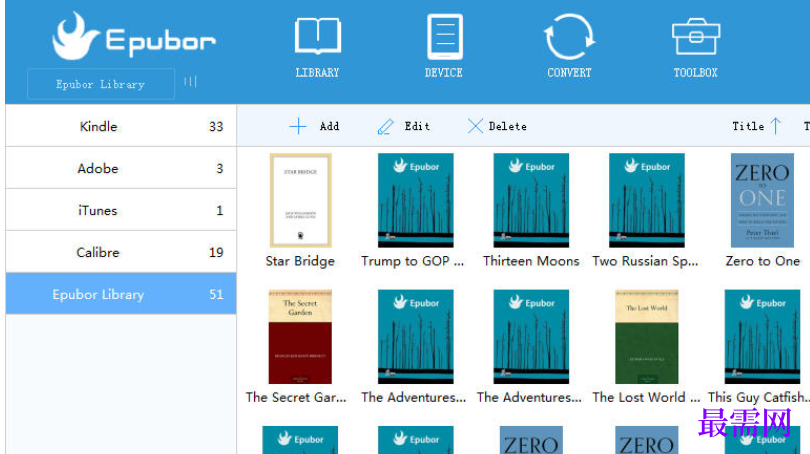Select the Thirteen Moons book cover
The width and height of the screenshot is (810, 454).
531,200
